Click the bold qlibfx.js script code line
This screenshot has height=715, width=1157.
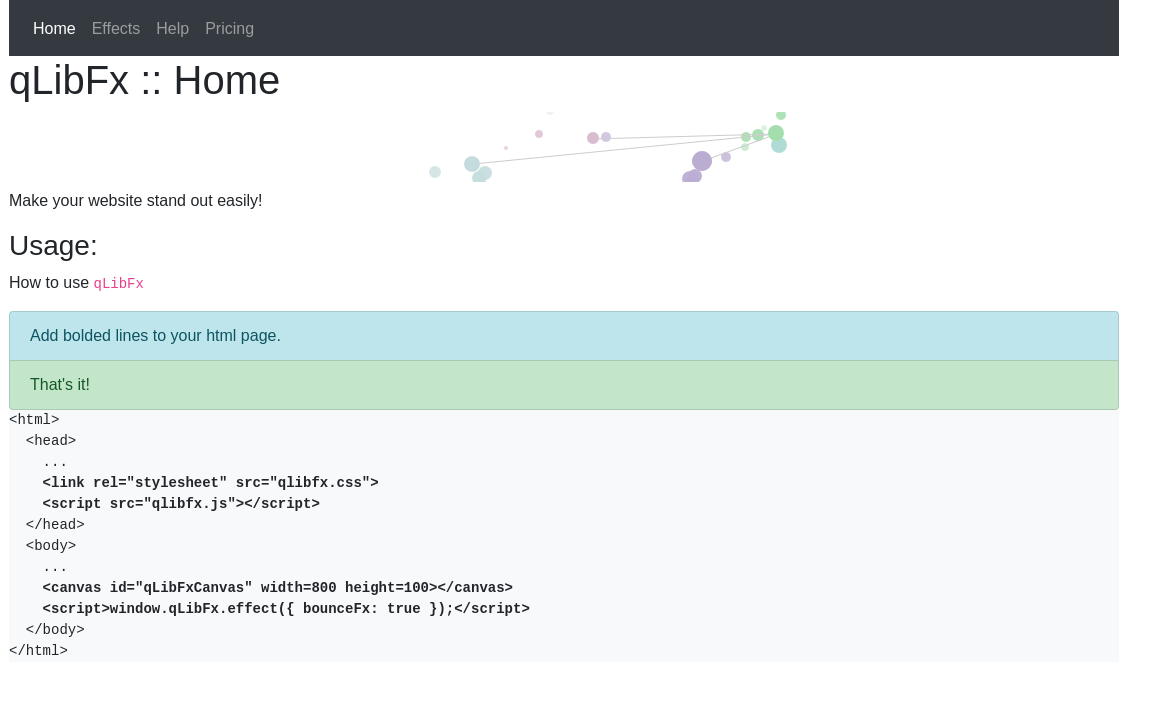[181, 504]
